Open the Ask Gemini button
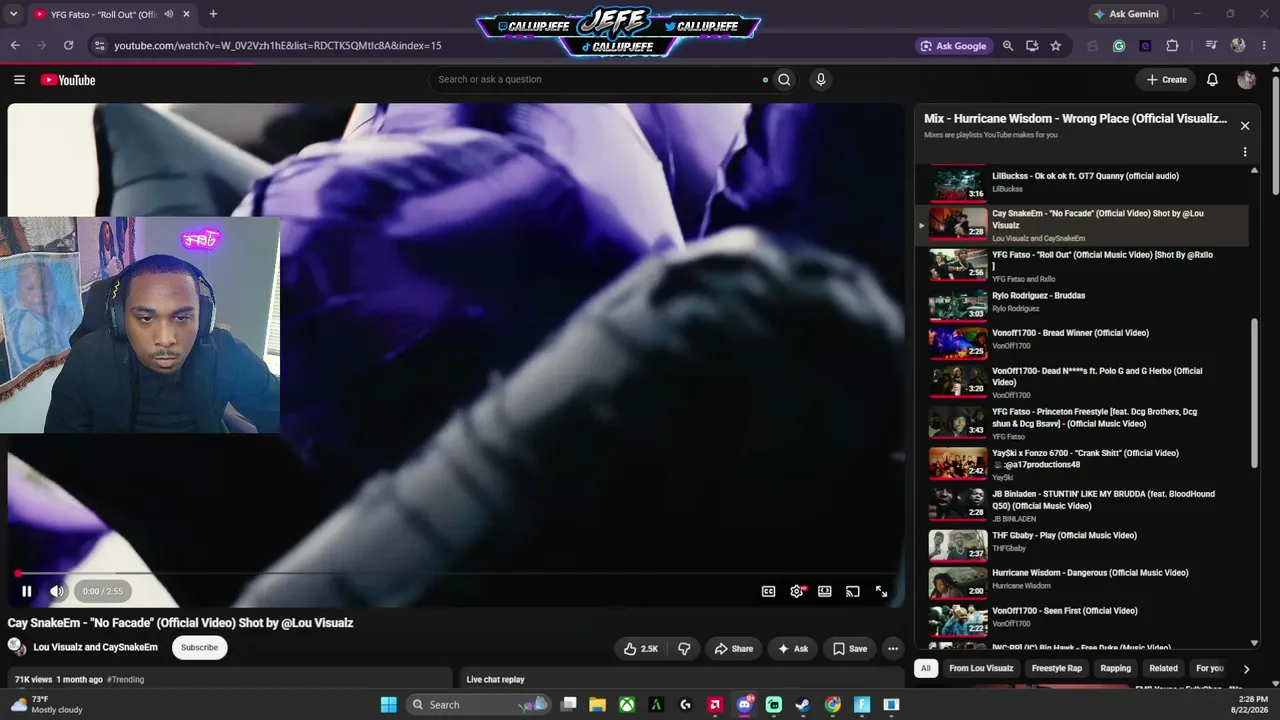 pos(1126,14)
